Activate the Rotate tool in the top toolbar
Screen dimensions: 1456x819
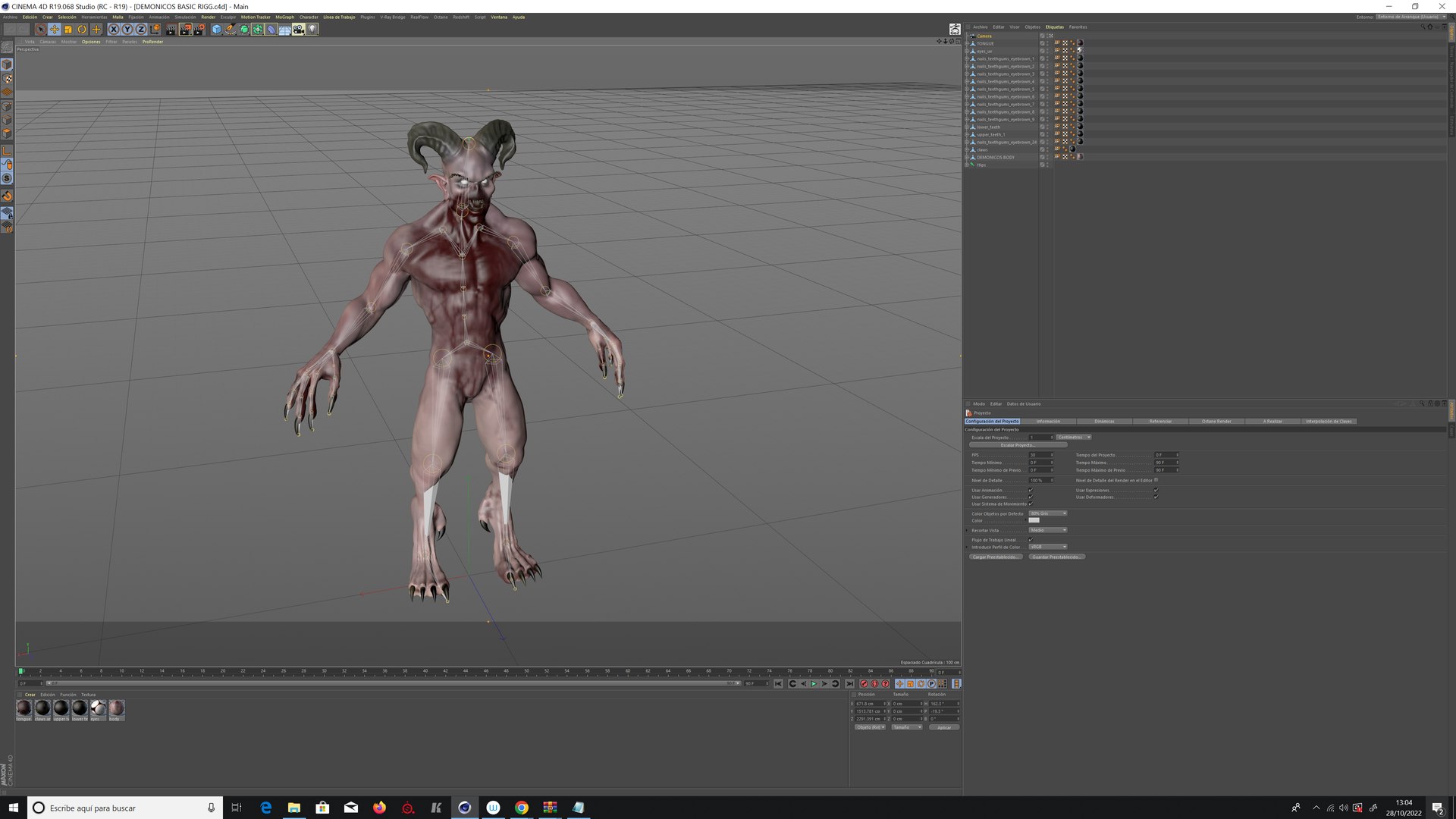[82, 29]
